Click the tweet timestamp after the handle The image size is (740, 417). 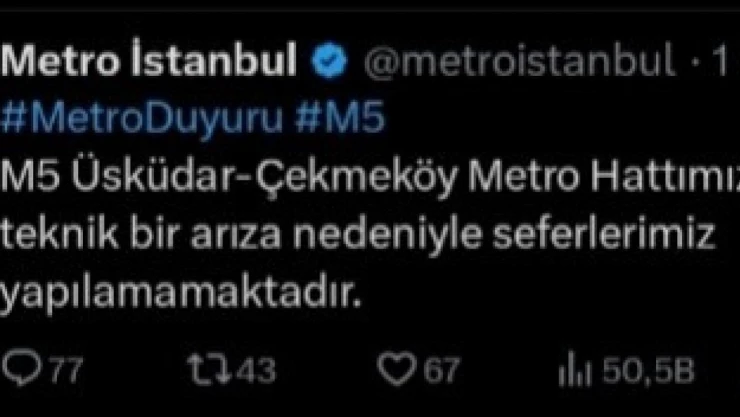719,60
